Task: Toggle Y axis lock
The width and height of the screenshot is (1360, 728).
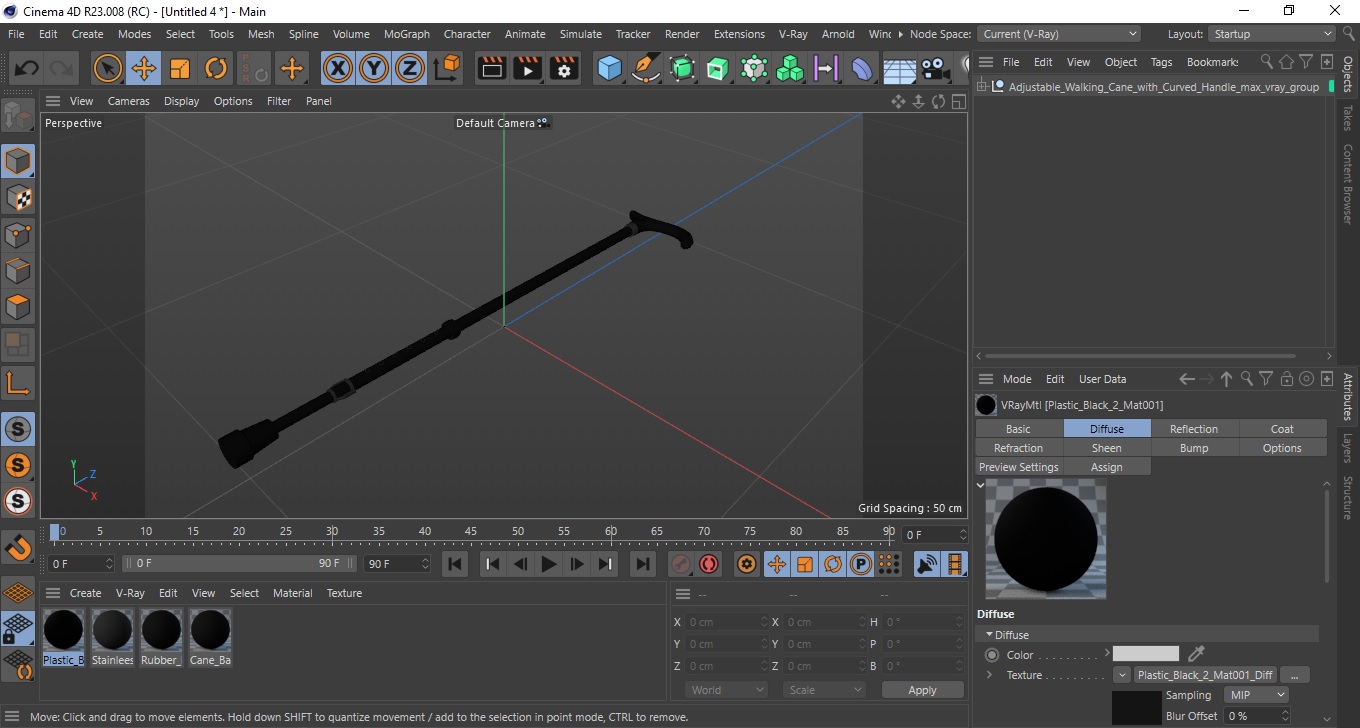Action: (x=374, y=69)
